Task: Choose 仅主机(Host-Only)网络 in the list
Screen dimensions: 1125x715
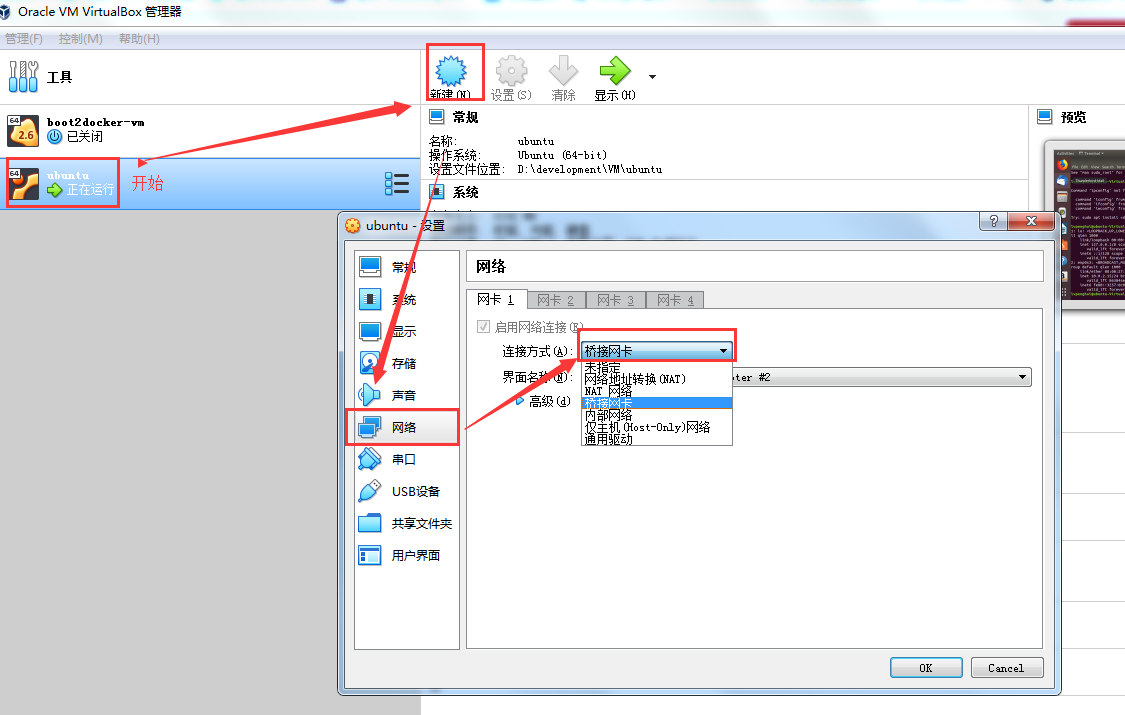Action: point(656,427)
